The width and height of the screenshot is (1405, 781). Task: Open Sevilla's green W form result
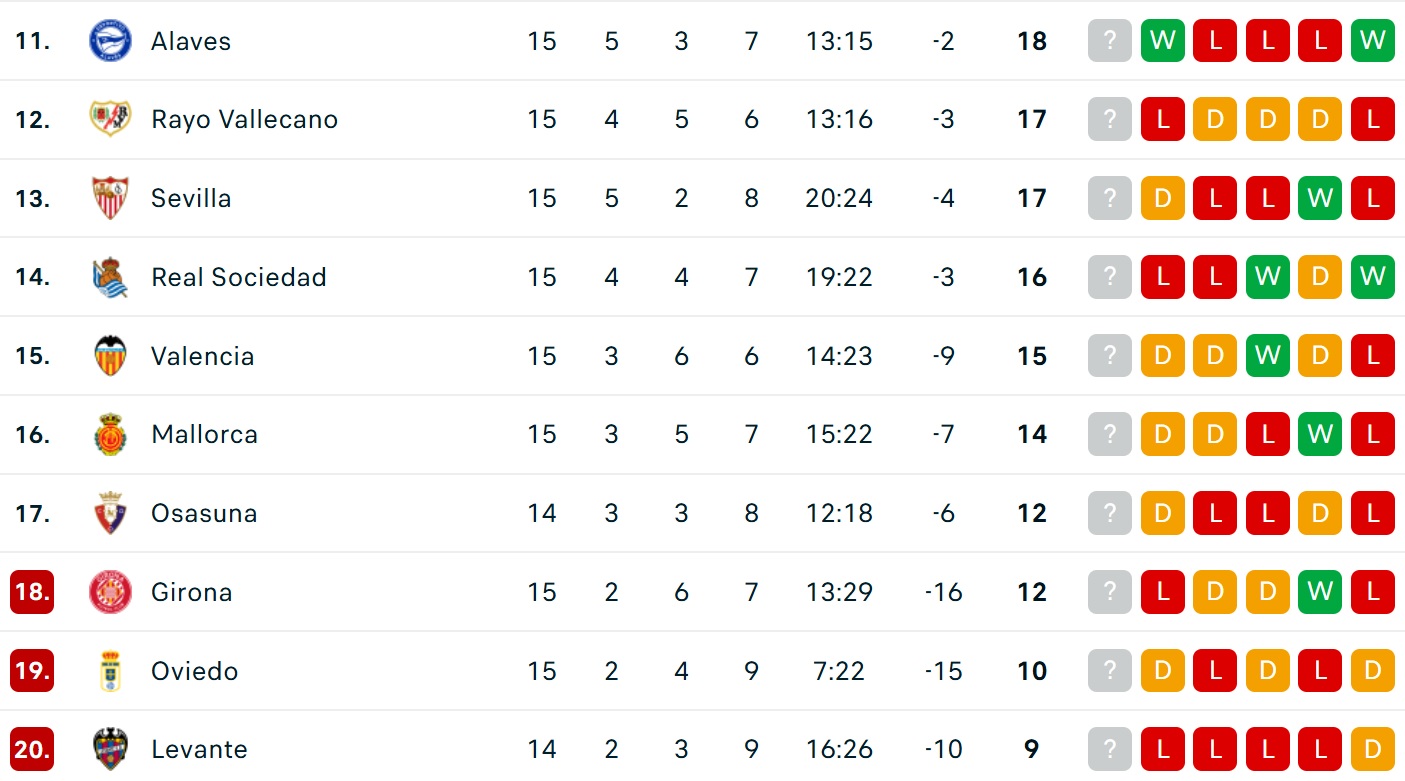1320,198
